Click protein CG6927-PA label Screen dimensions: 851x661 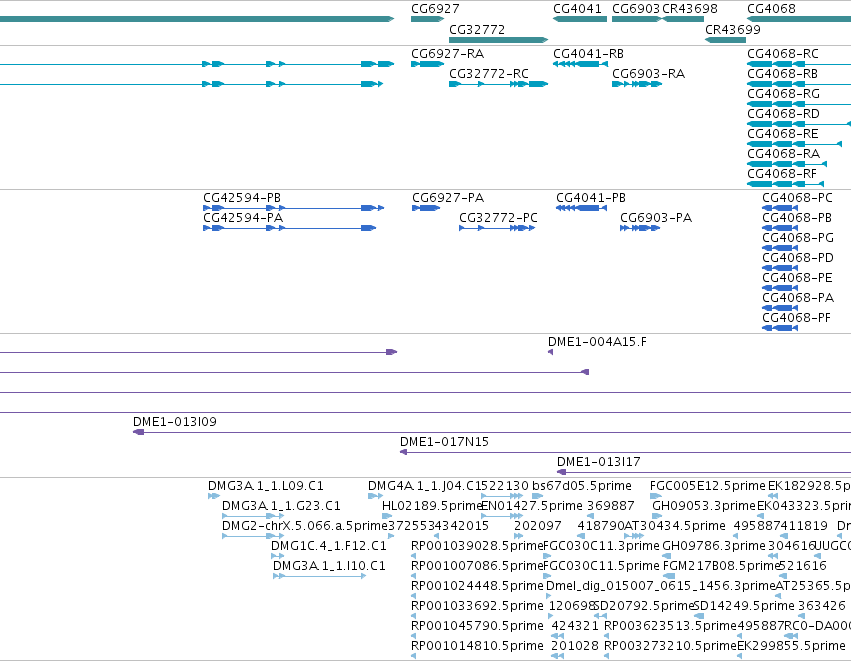coord(448,198)
